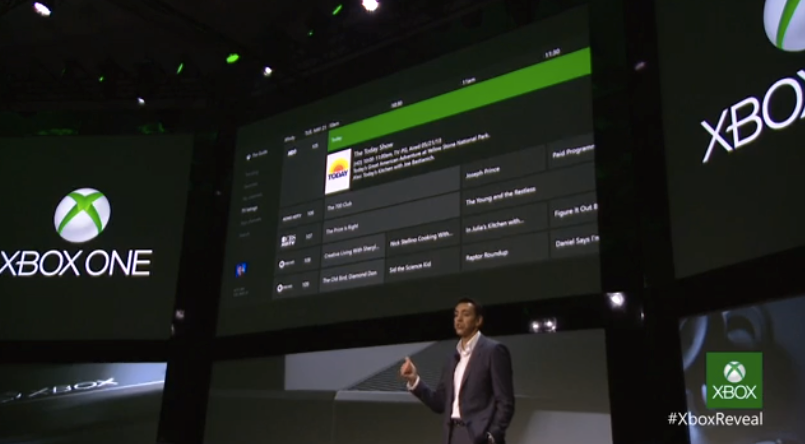Select The Old Bird program on channel 109

pos(352,278)
